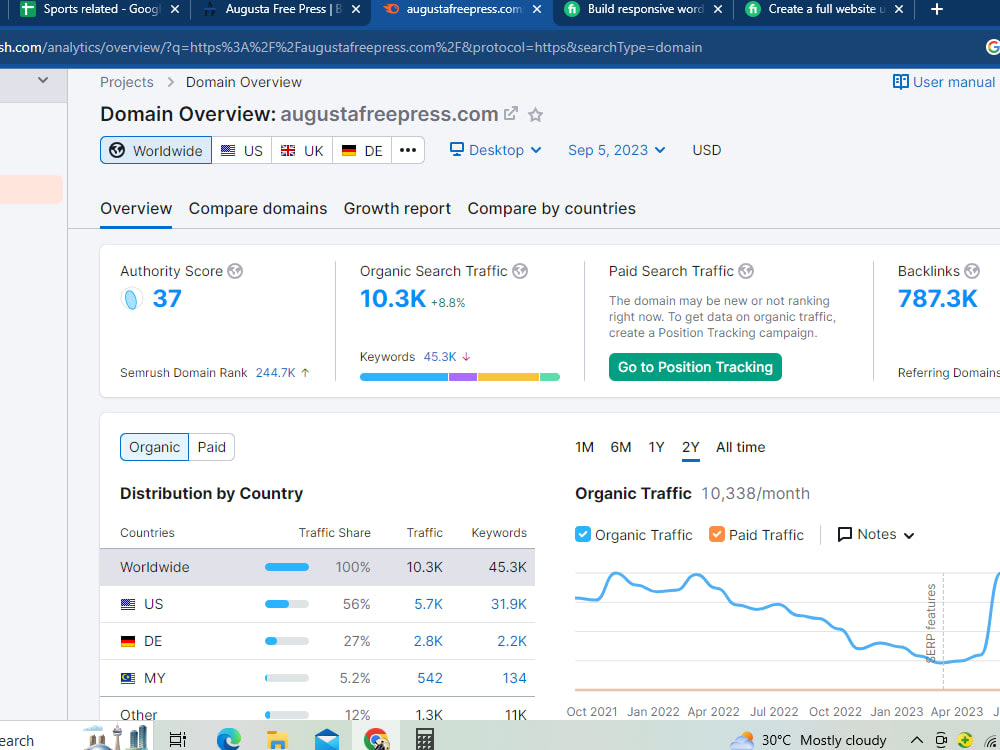Select the UK database button
Image resolution: width=1000 pixels, height=750 pixels.
(x=302, y=151)
